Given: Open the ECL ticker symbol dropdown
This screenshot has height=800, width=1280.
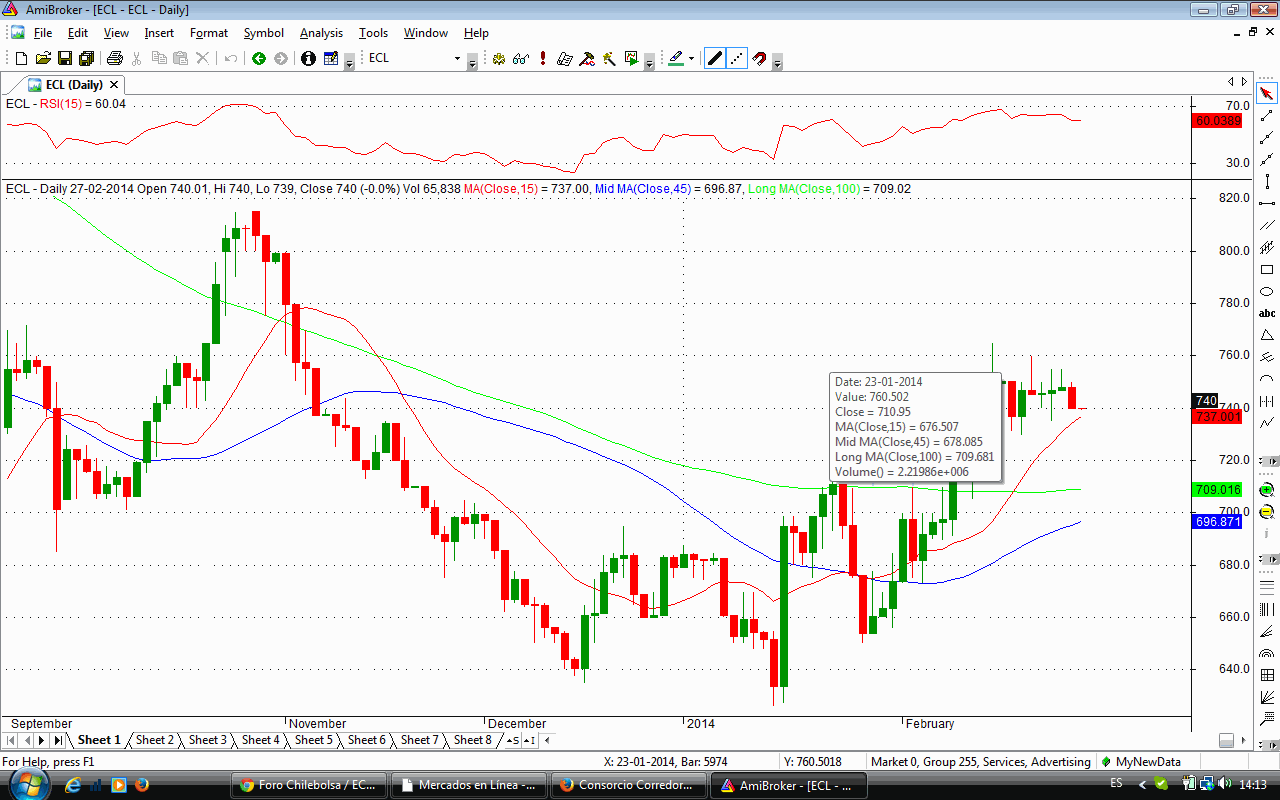Looking at the screenshot, I should tap(472, 60).
